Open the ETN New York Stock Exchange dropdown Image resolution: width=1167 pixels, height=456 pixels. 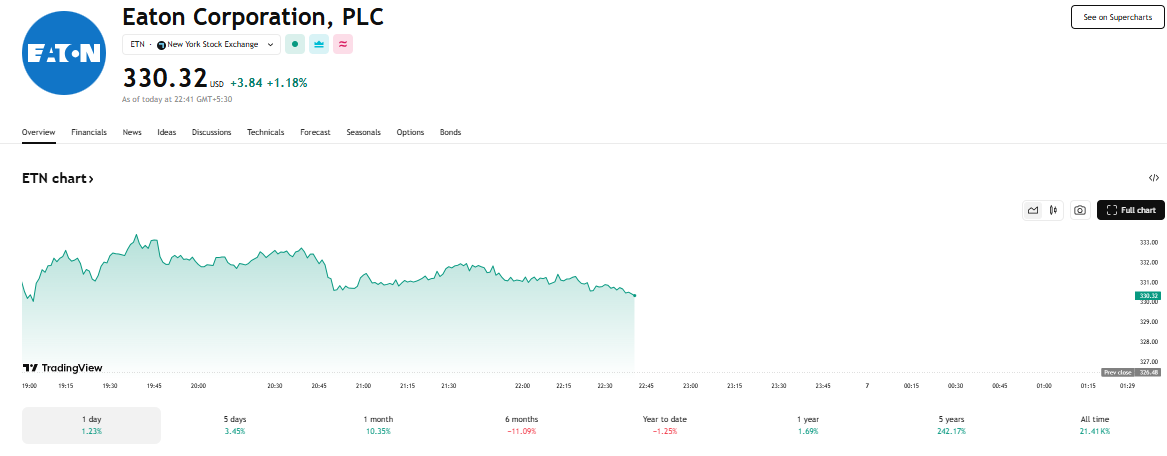tap(202, 45)
